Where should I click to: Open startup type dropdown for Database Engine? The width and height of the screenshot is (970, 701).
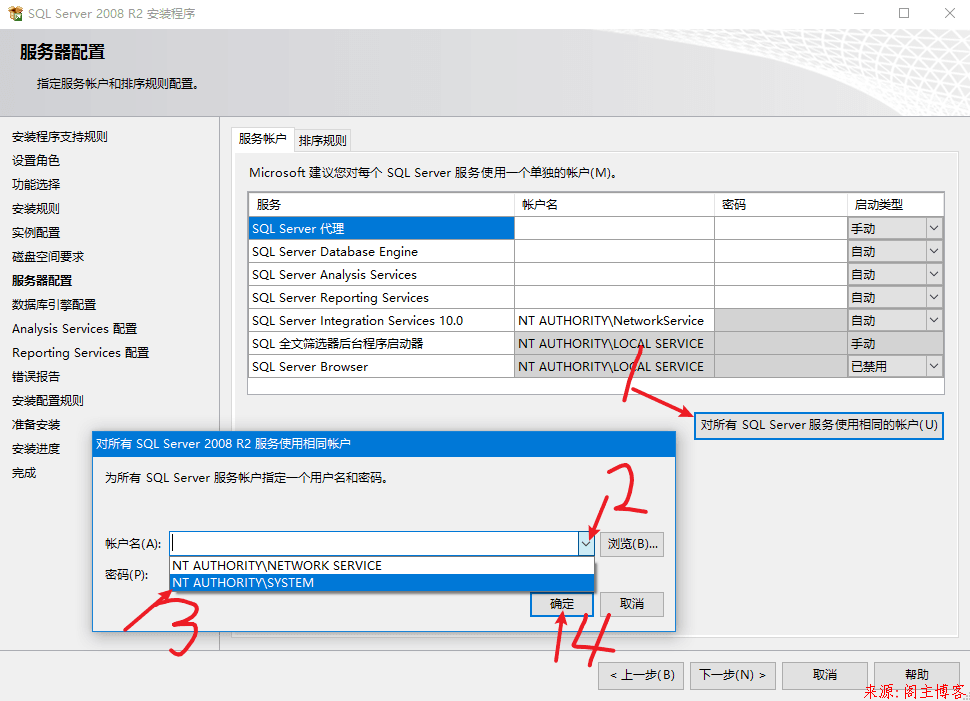934,251
